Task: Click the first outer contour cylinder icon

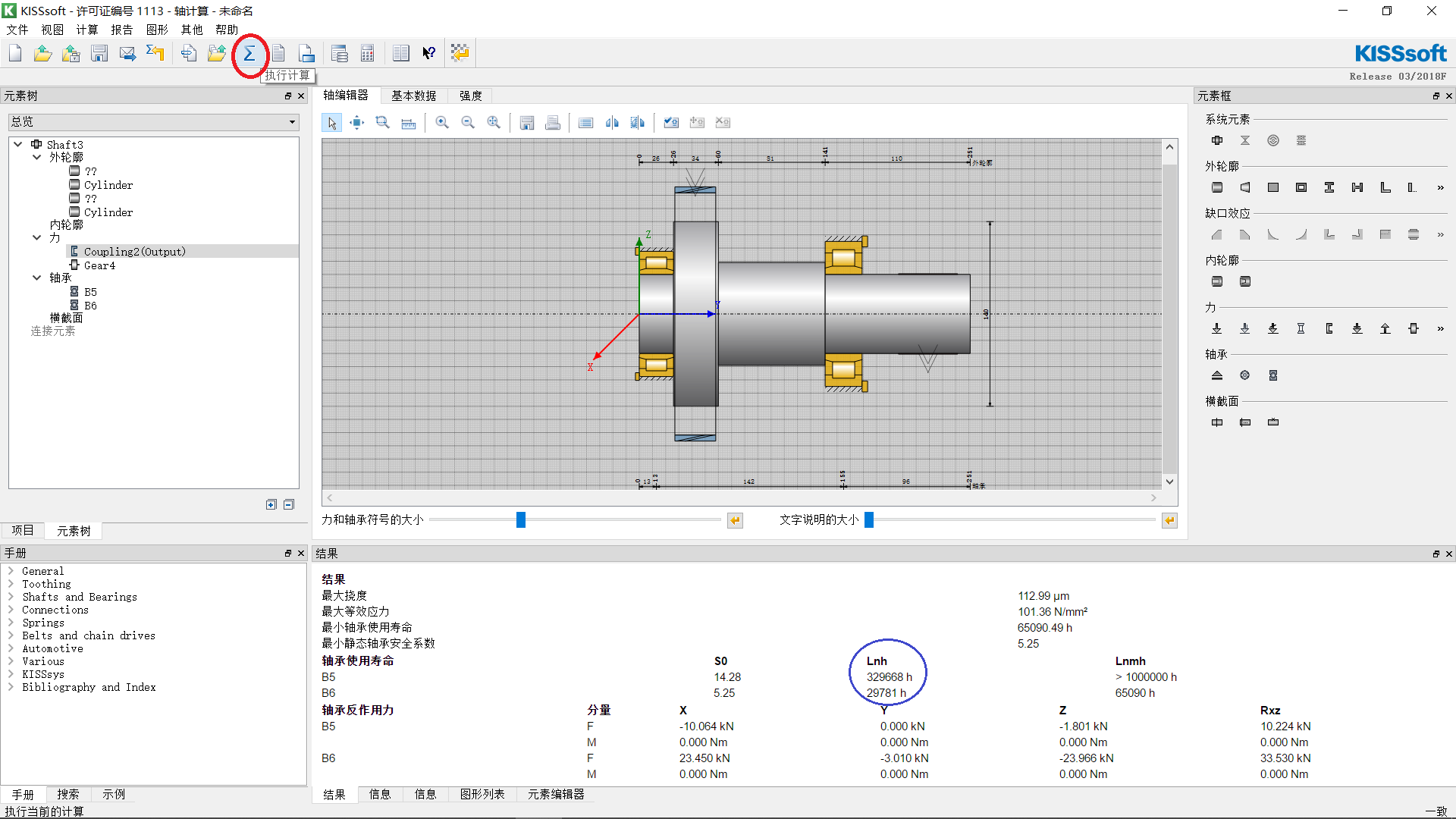Action: click(x=1217, y=187)
